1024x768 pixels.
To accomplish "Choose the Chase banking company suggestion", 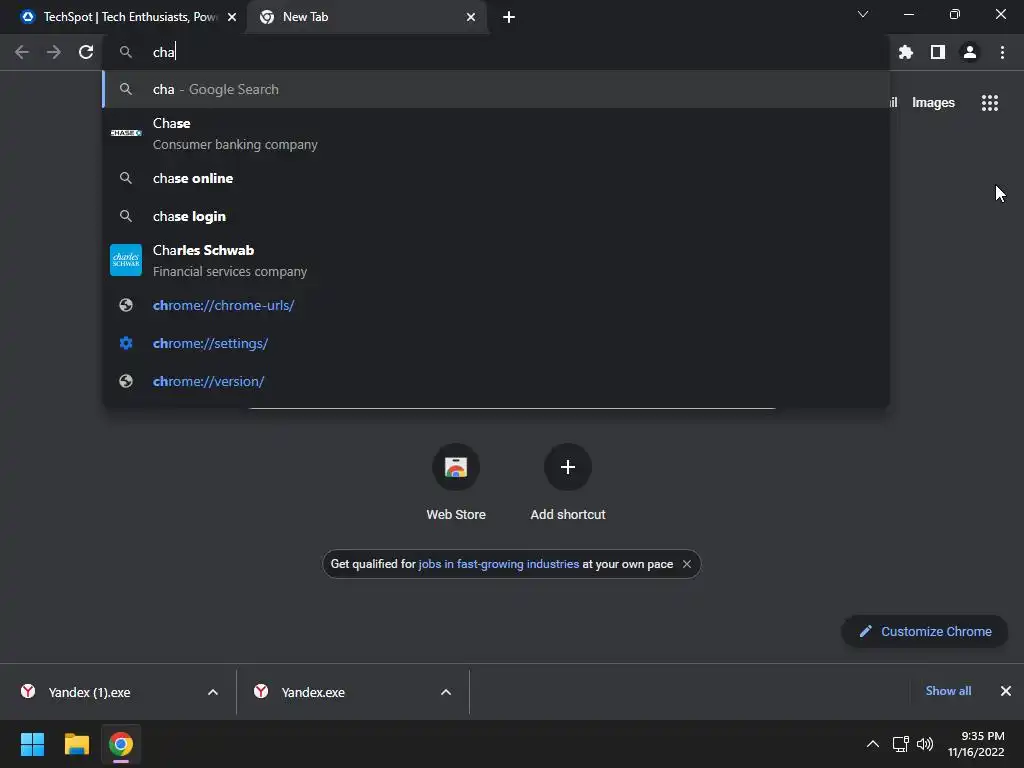I will [x=496, y=134].
